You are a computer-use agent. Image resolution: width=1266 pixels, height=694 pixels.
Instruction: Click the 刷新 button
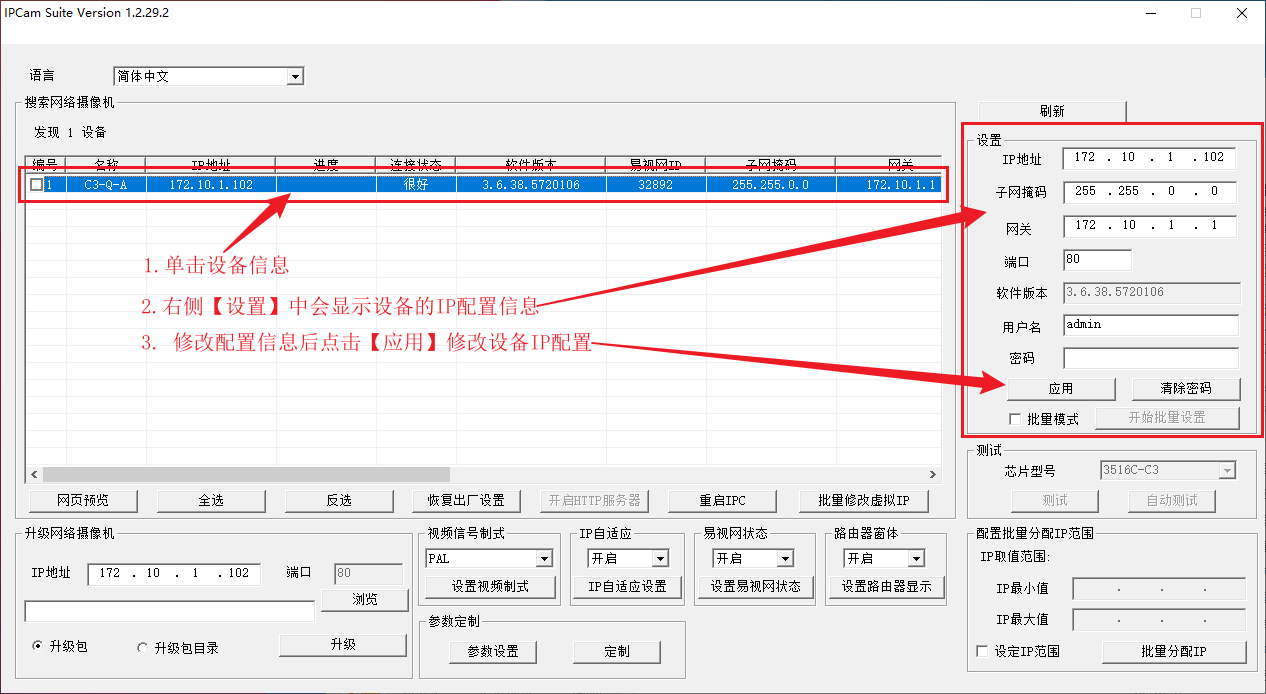(1052, 111)
